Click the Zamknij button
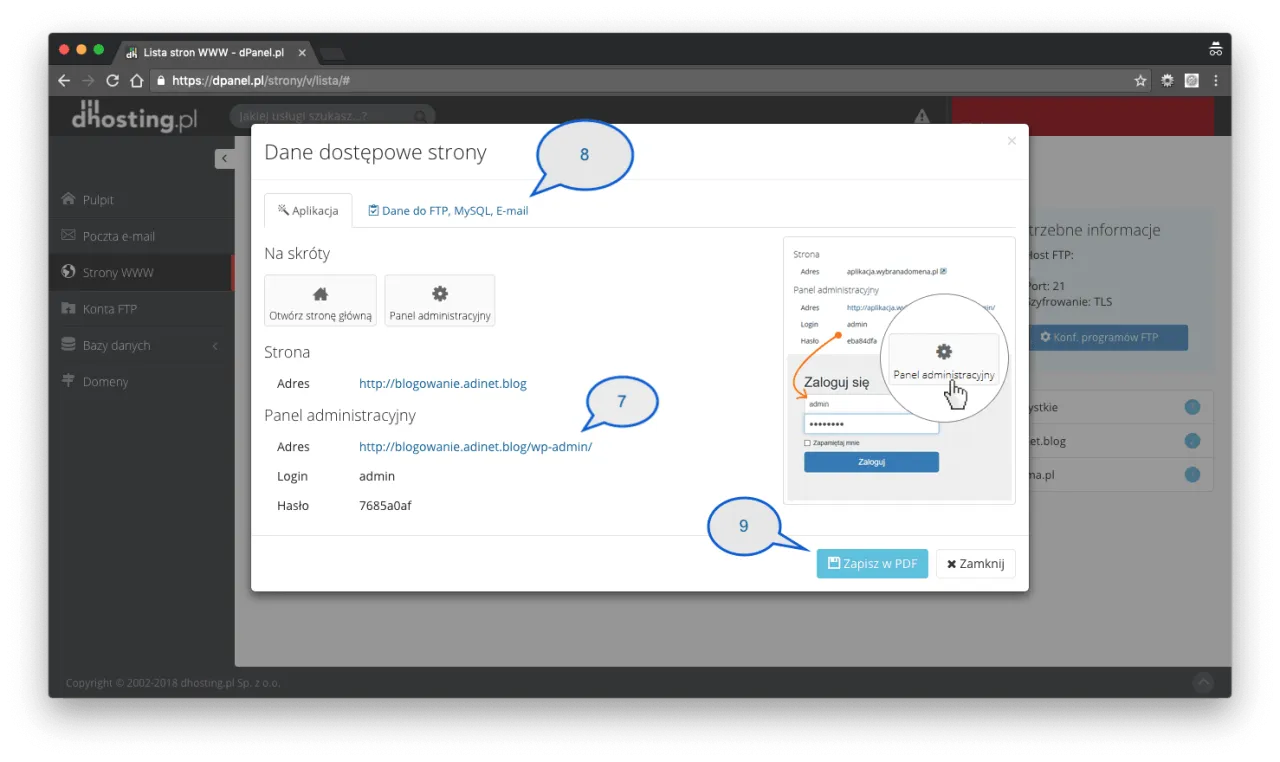The height and width of the screenshot is (762, 1280). [975, 563]
